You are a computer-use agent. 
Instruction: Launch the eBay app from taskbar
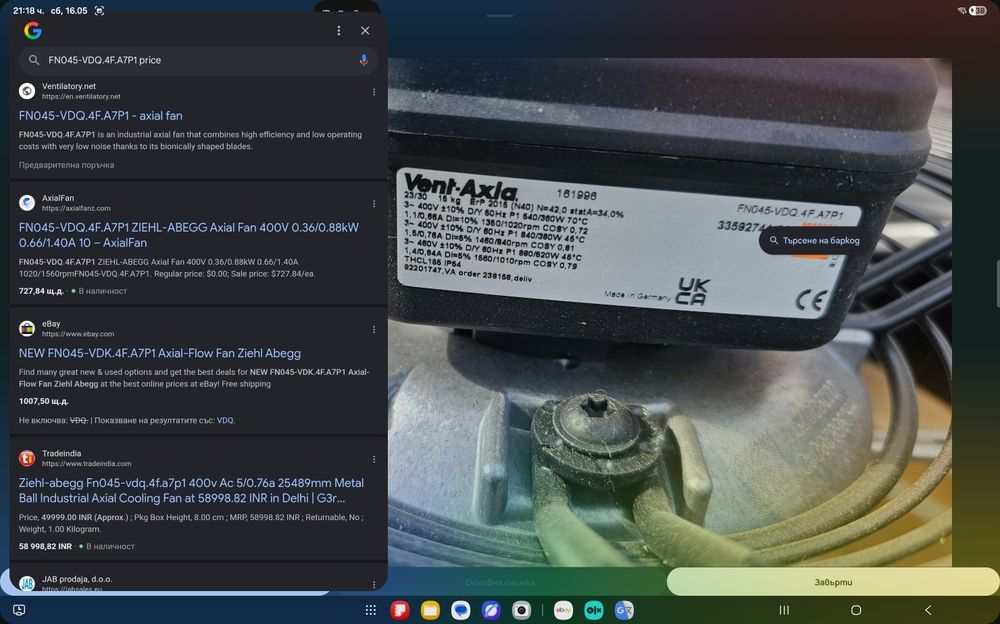[x=563, y=610]
